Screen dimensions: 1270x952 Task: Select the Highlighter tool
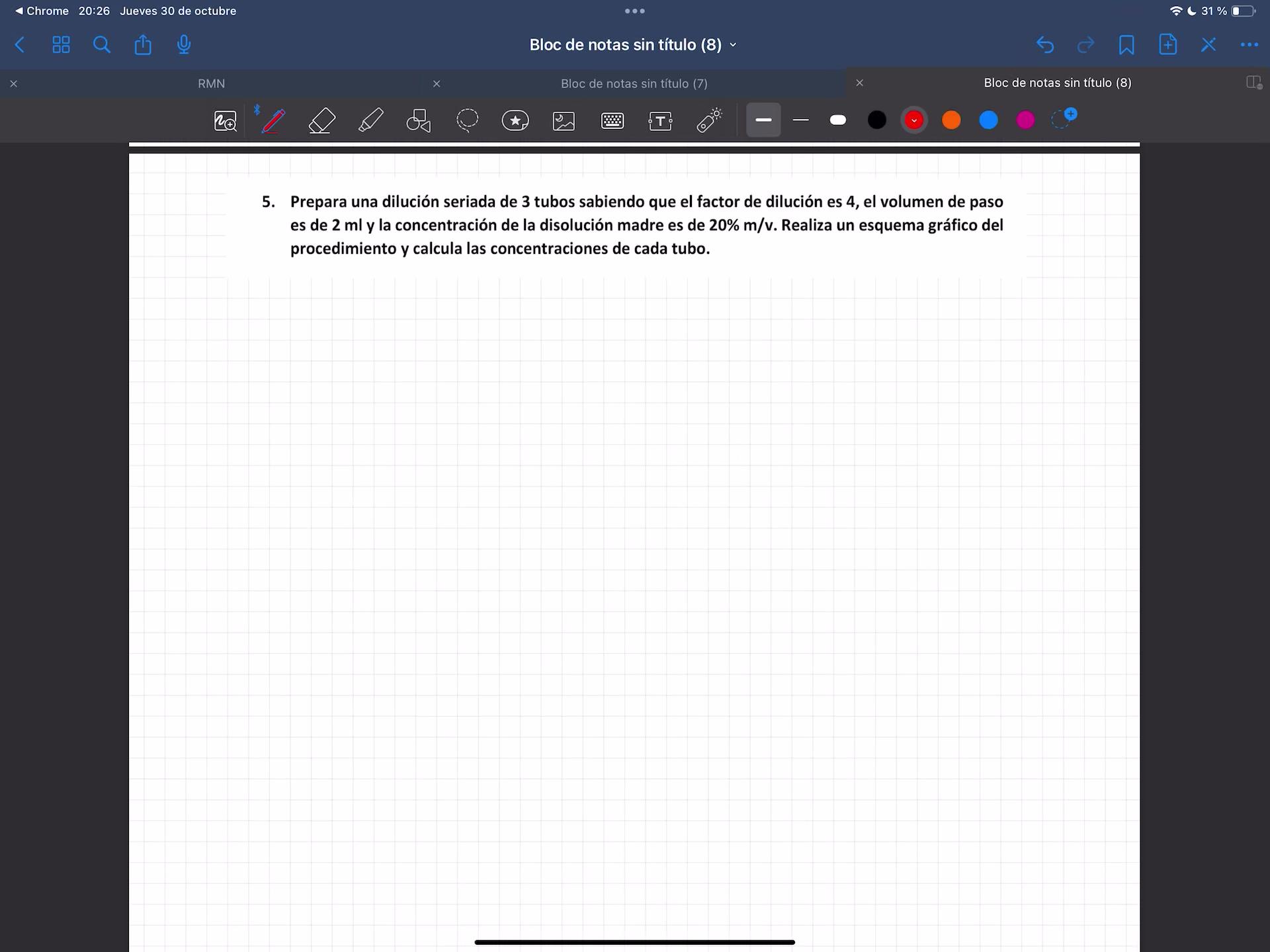click(370, 120)
